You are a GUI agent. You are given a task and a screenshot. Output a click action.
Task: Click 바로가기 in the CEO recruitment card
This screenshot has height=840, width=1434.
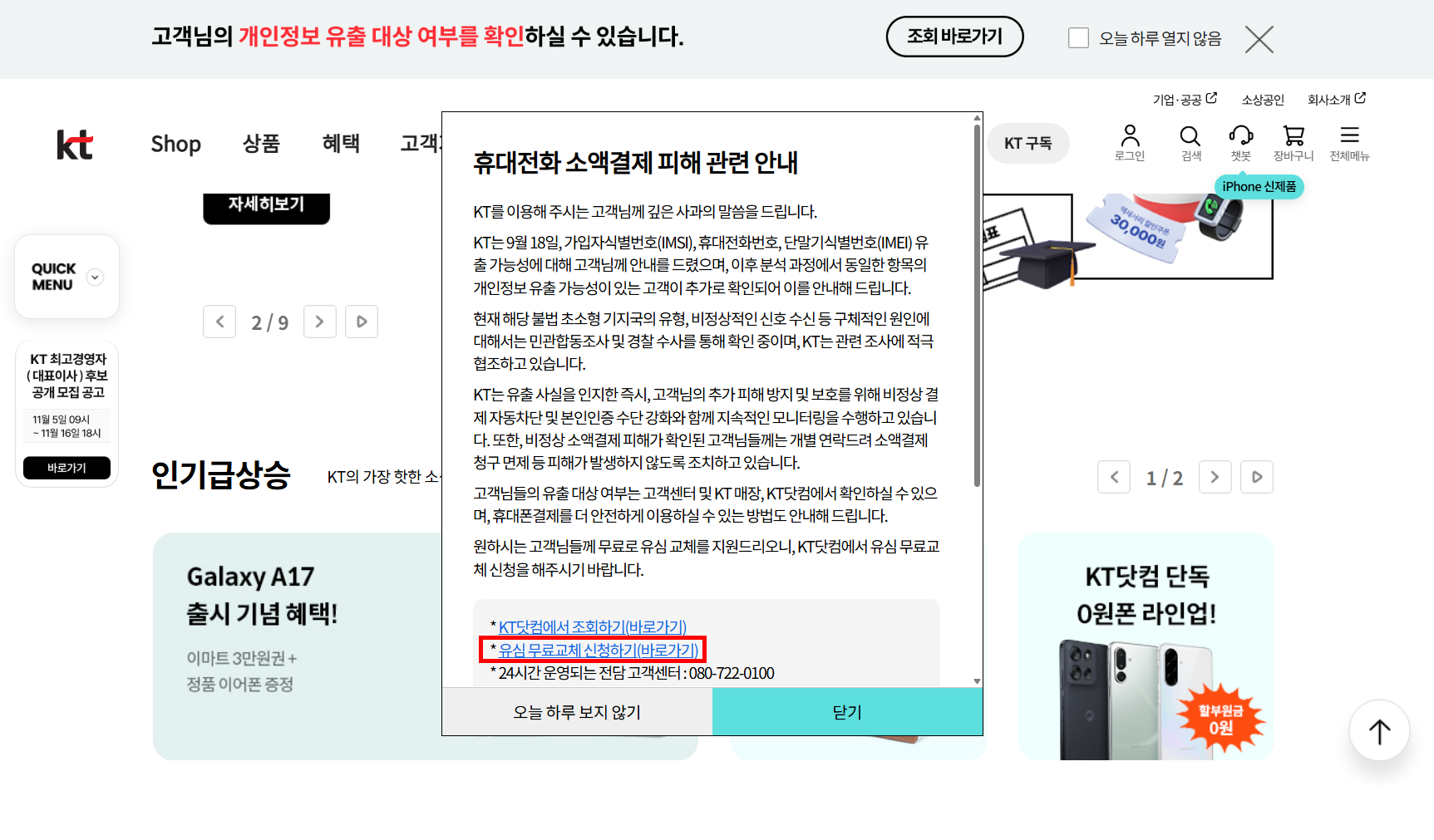(x=67, y=468)
